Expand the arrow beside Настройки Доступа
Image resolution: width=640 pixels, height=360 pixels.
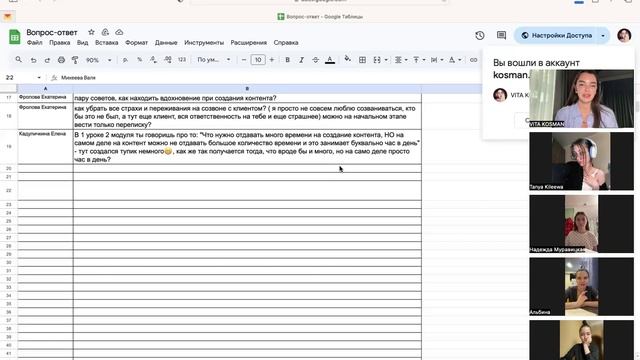pyautogui.click(x=603, y=36)
